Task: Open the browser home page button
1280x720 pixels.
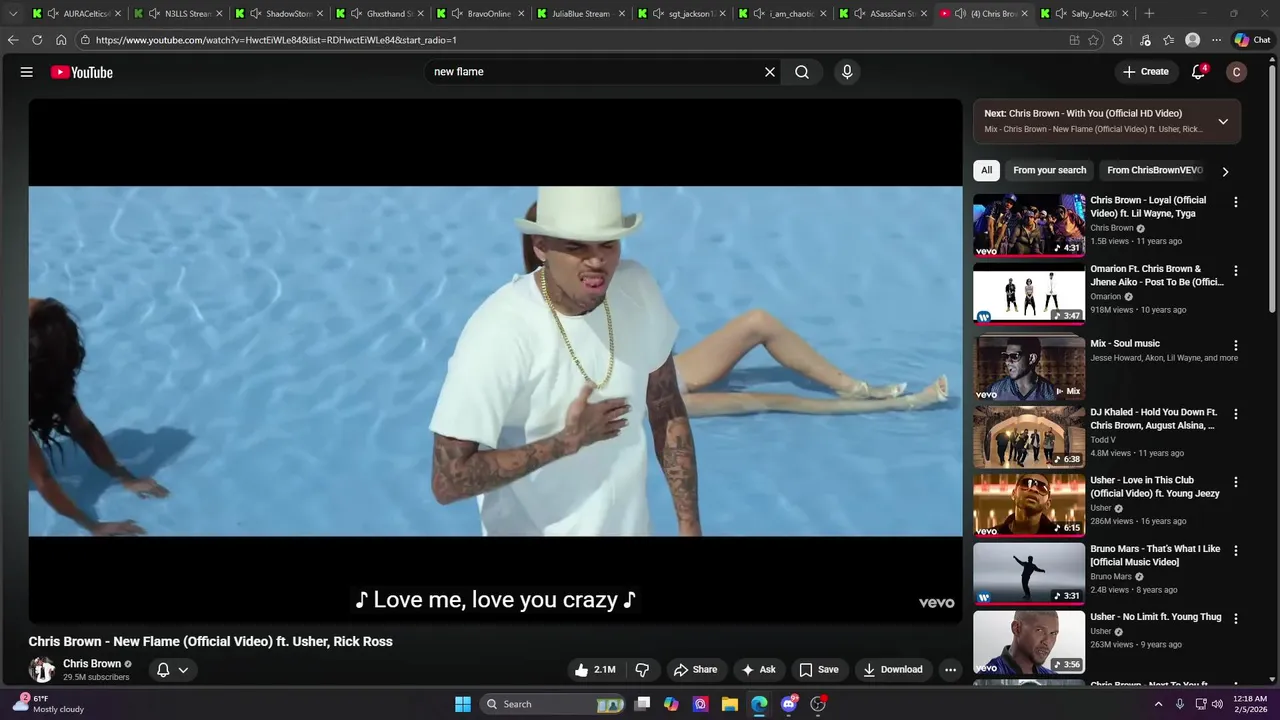Action: 61,40
